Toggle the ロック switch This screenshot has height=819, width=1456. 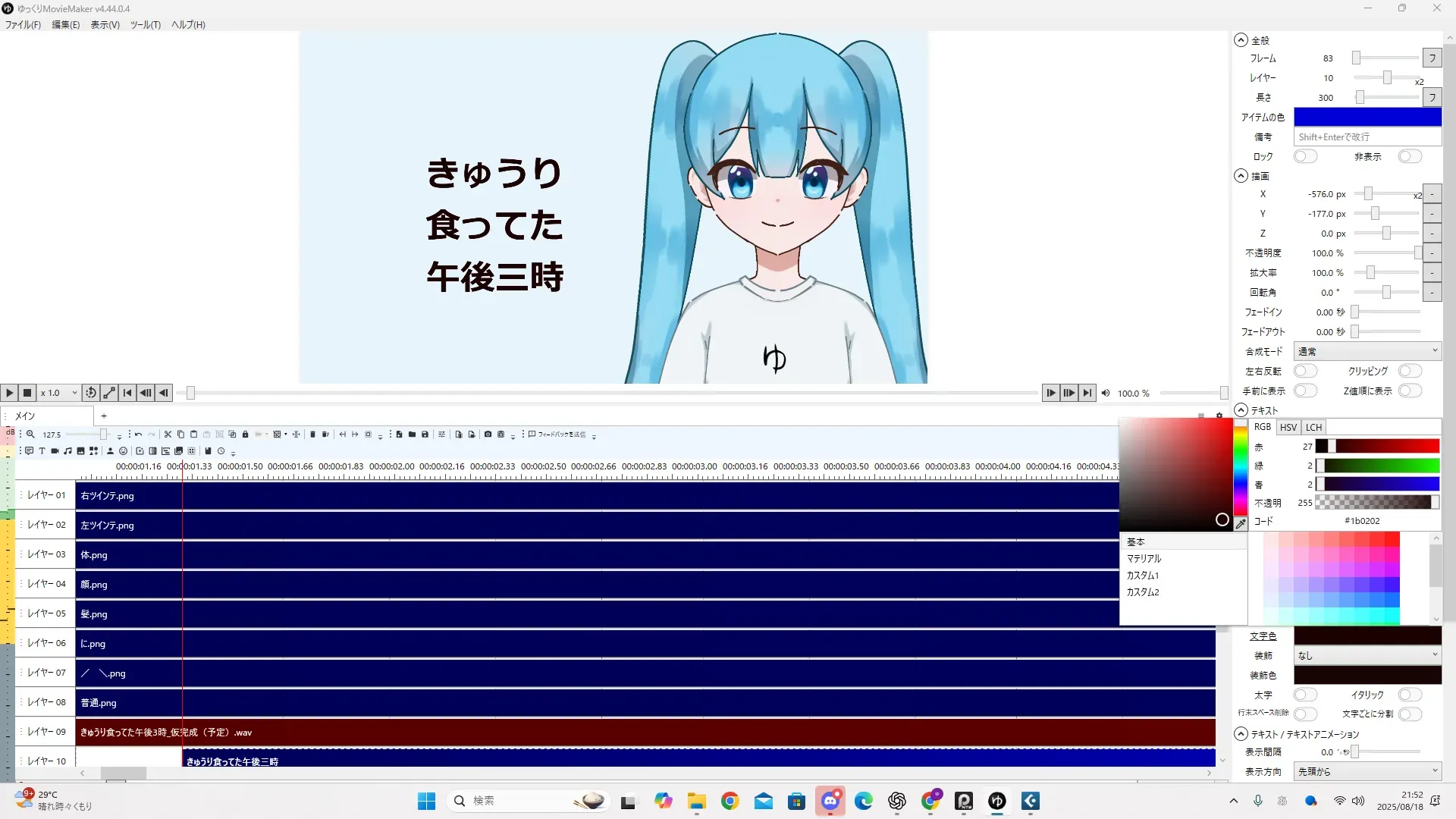click(1304, 156)
